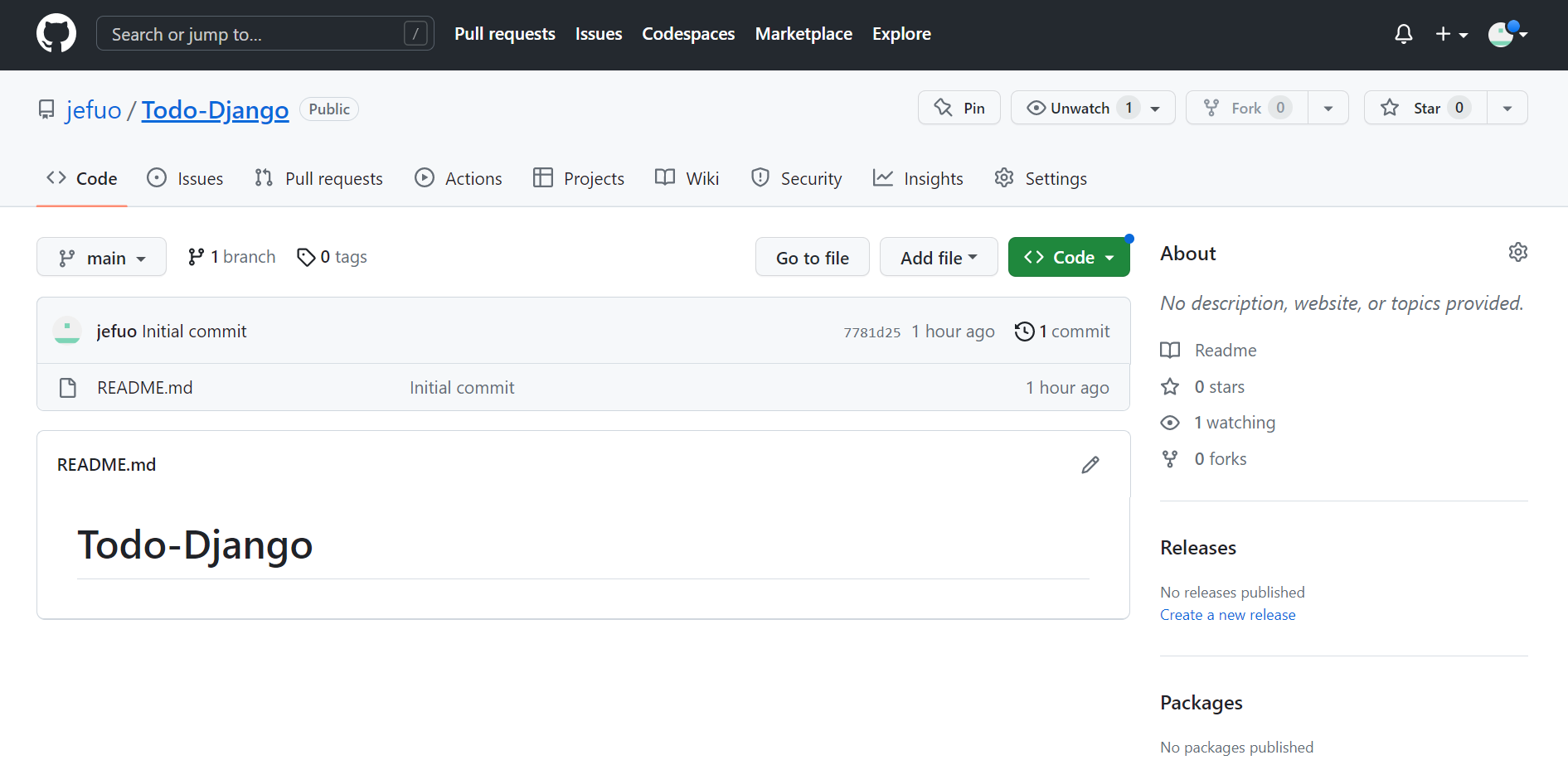Screen dimensions: 1568x760
Task: Open the GitHub home logo
Action: (x=56, y=34)
